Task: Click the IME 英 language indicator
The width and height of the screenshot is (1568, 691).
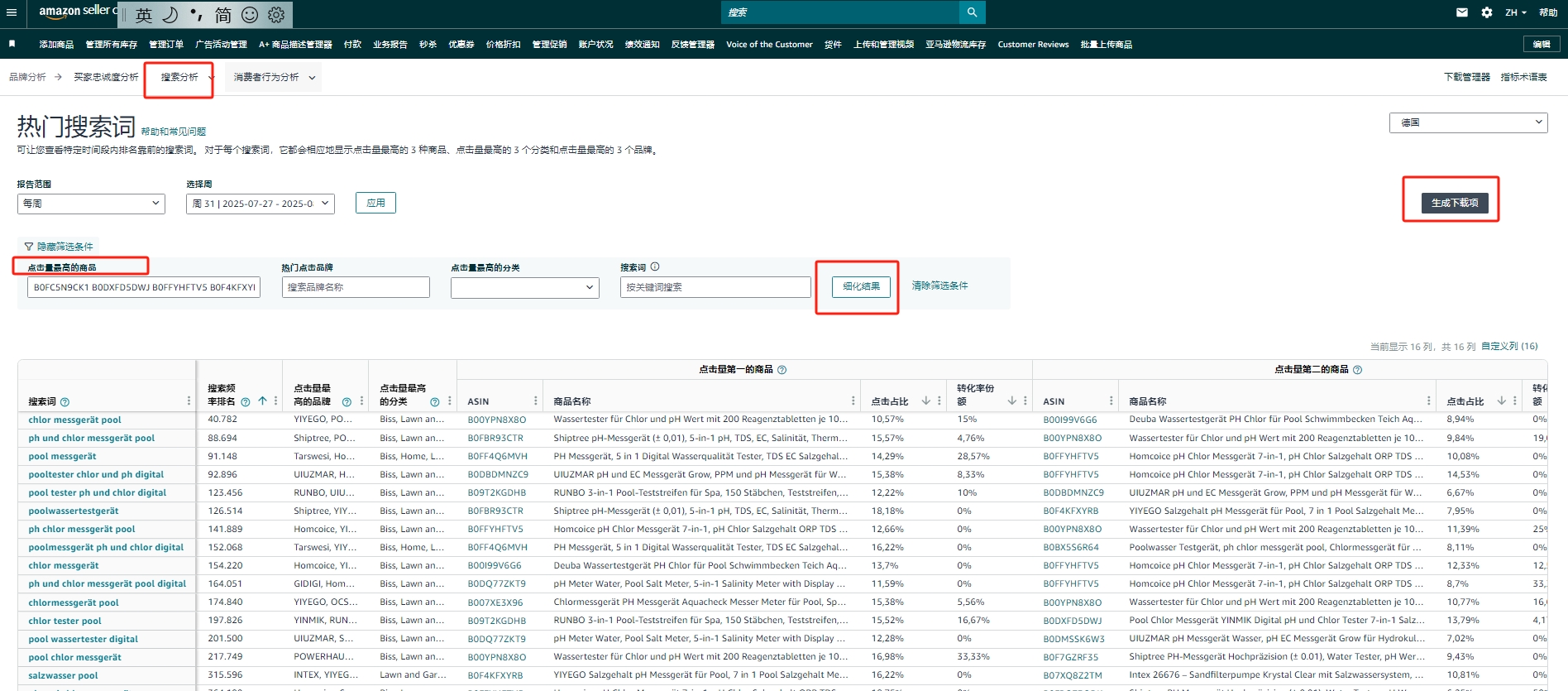Action: [x=144, y=15]
